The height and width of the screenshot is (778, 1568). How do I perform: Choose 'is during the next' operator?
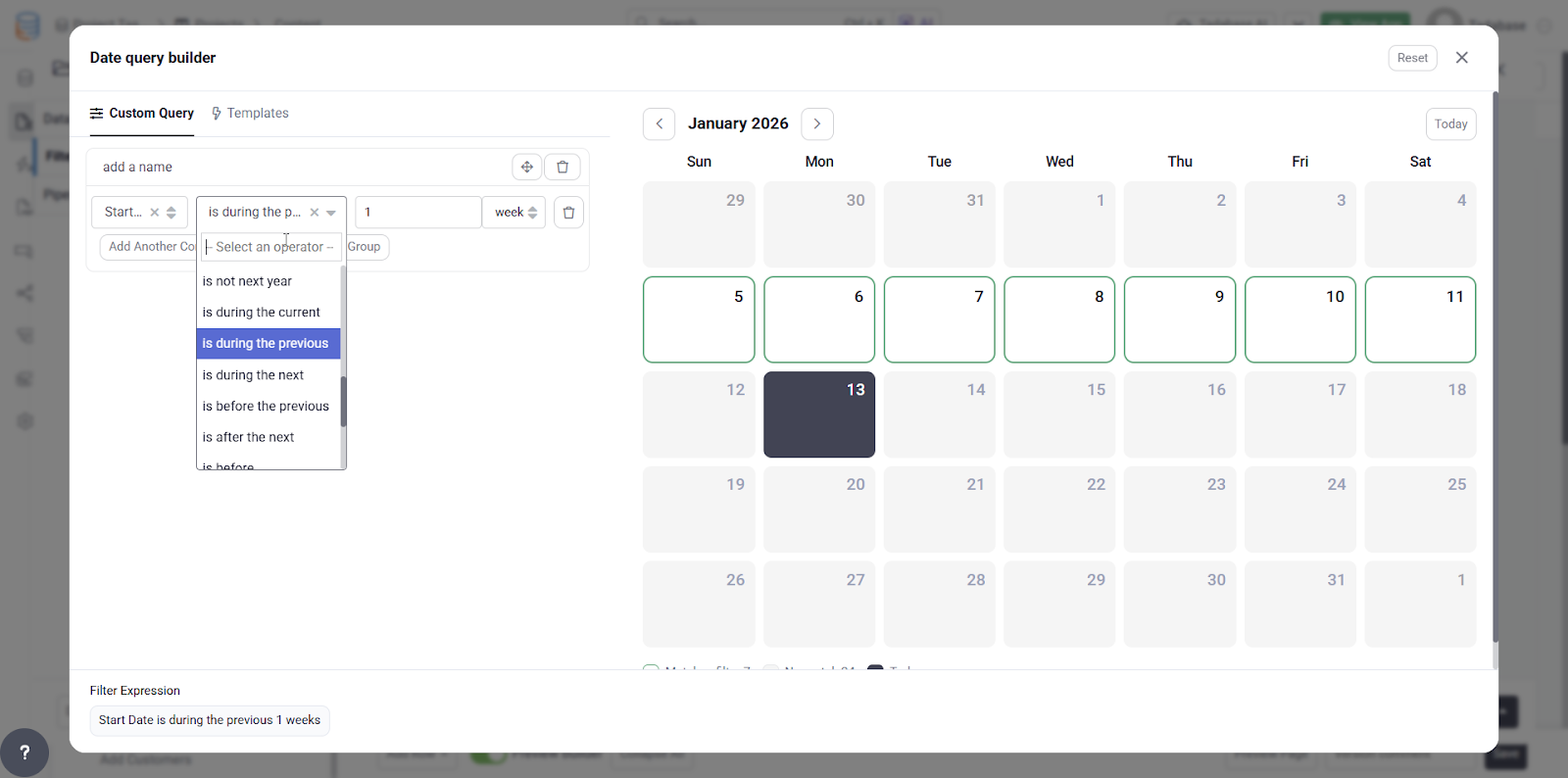tap(253, 375)
